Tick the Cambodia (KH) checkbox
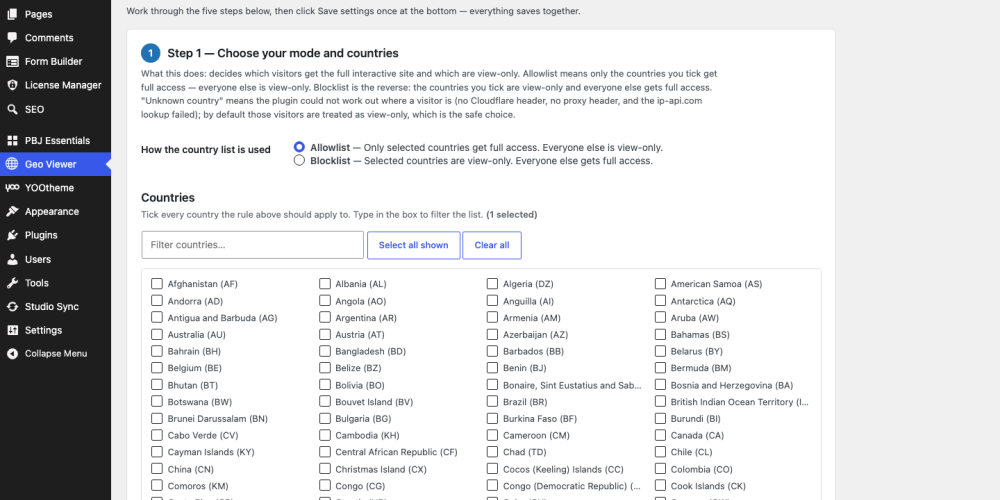Image resolution: width=1000 pixels, height=500 pixels. (x=325, y=435)
